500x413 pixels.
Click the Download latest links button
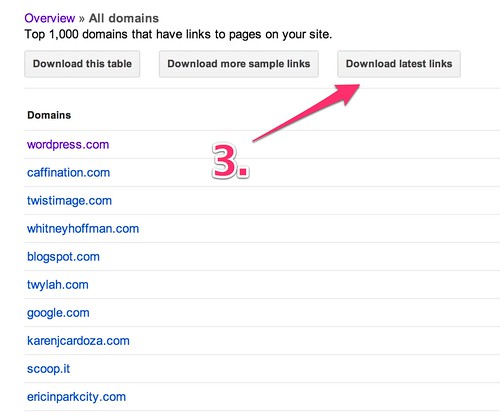399,64
